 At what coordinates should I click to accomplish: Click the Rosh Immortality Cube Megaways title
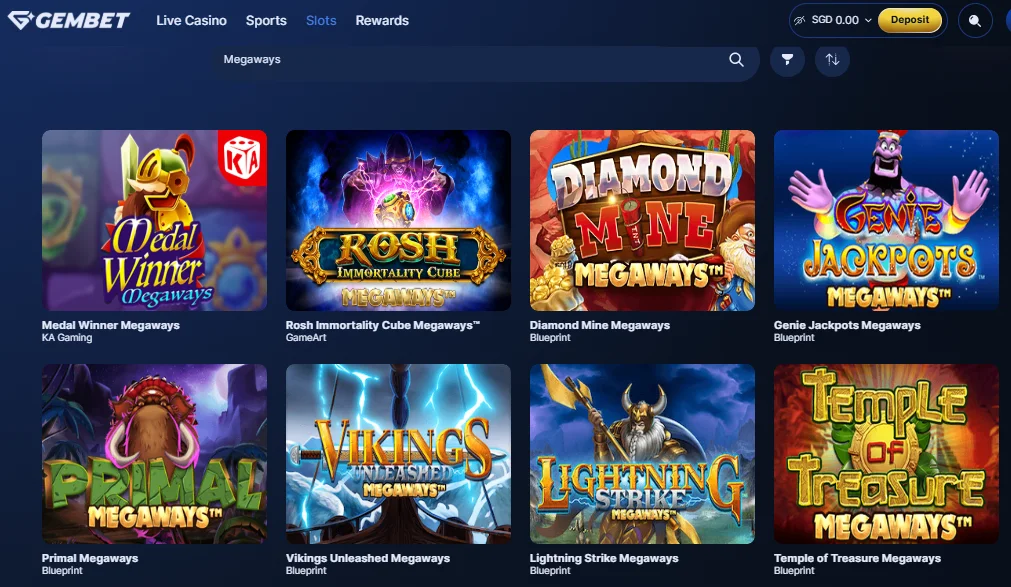[383, 325]
